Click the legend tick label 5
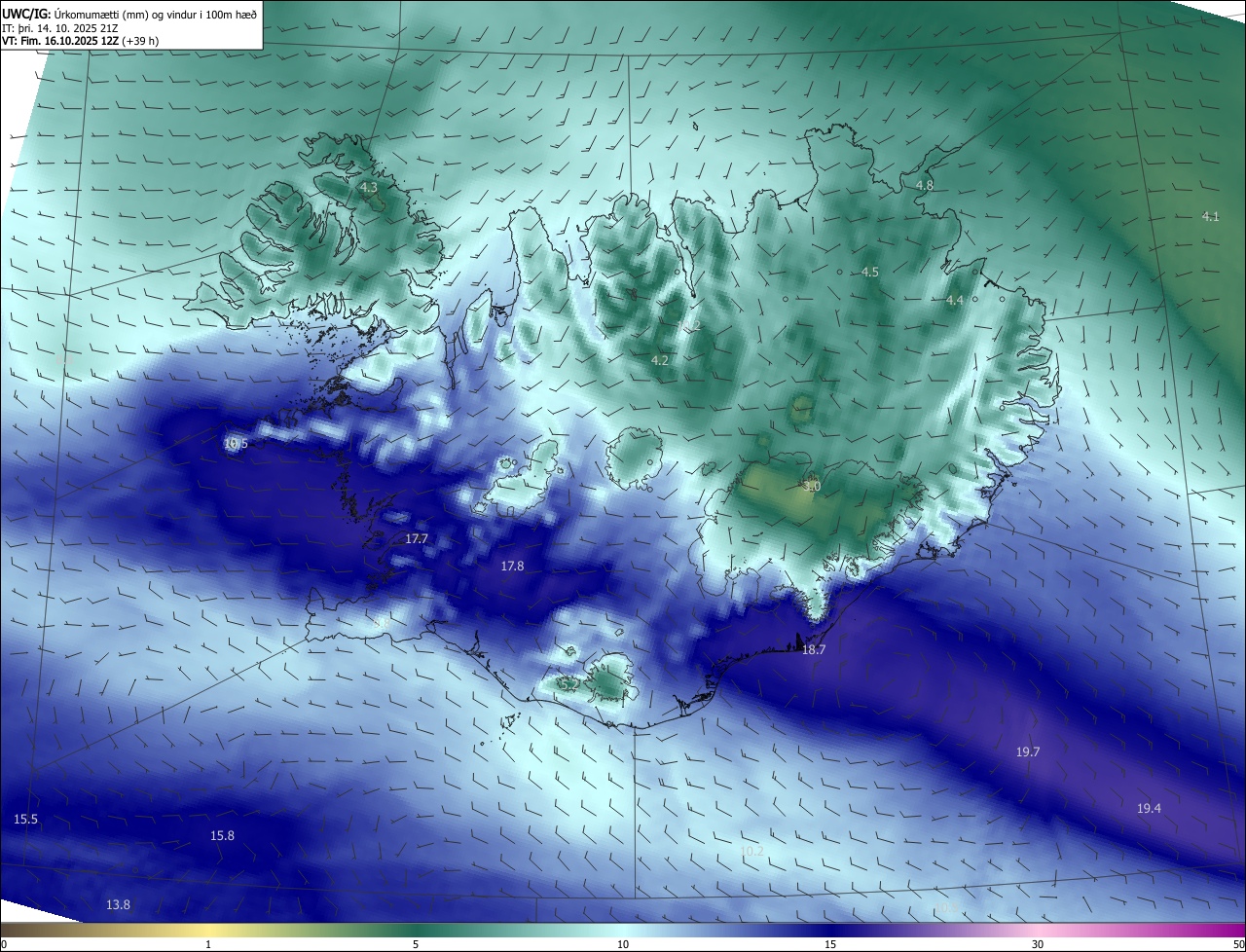Image resolution: width=1246 pixels, height=952 pixels. pos(416,944)
